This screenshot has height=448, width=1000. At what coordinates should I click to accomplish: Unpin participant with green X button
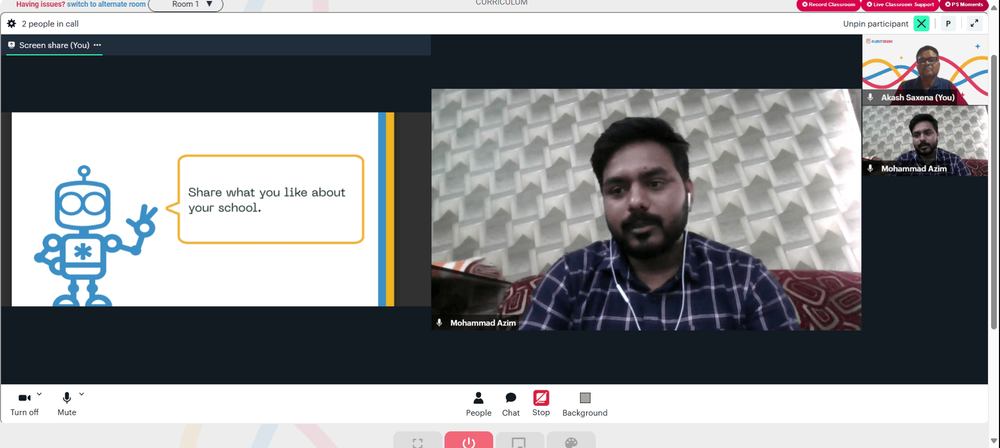(921, 24)
